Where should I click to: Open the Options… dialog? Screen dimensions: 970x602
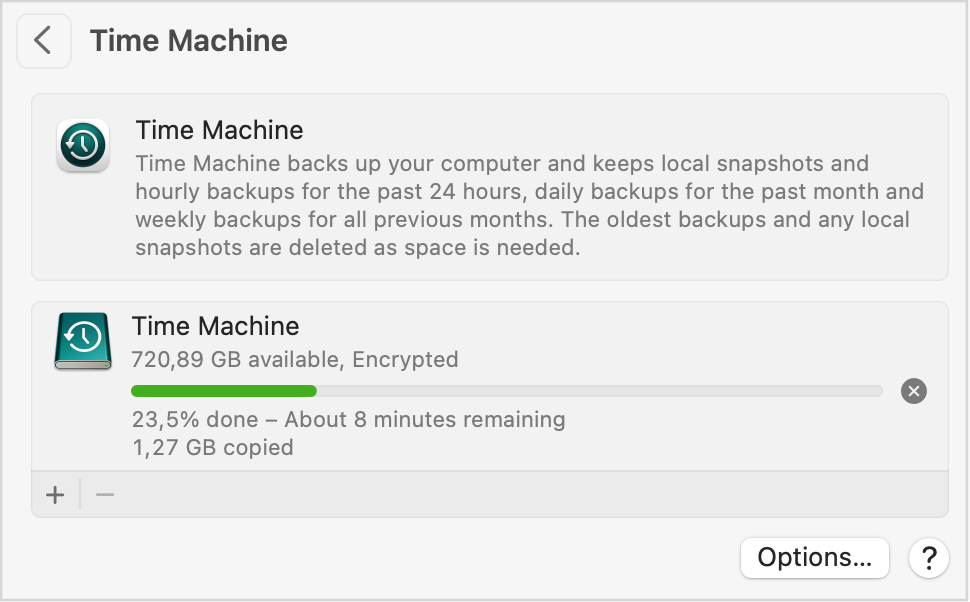(815, 557)
